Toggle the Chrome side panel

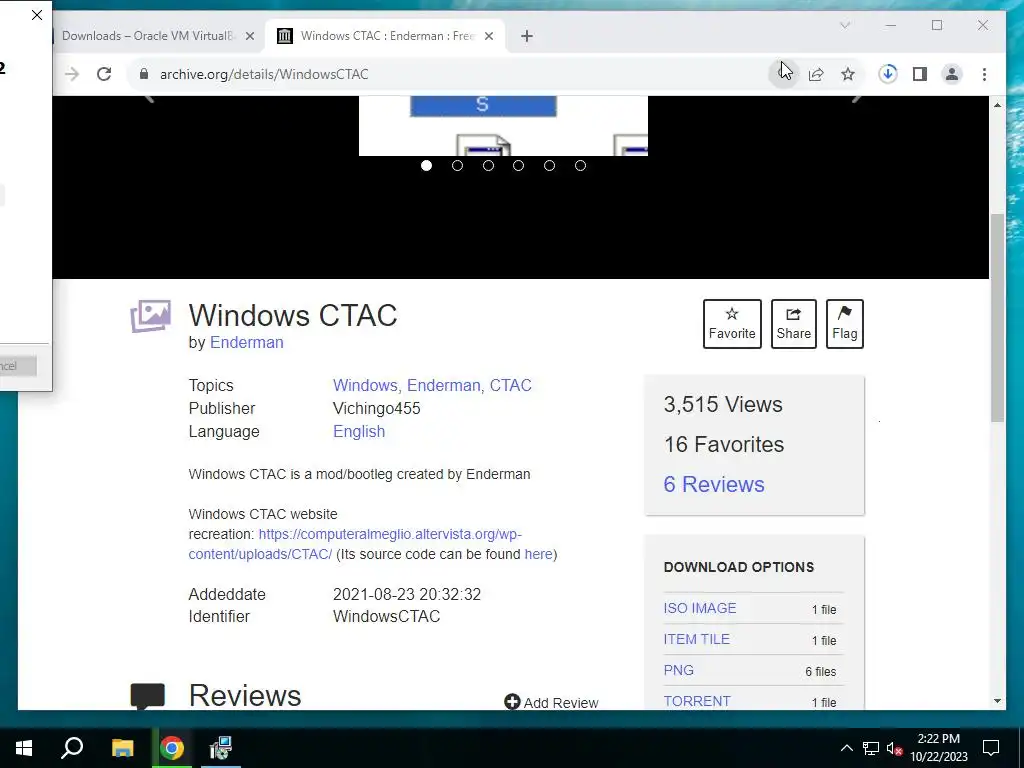click(x=920, y=74)
